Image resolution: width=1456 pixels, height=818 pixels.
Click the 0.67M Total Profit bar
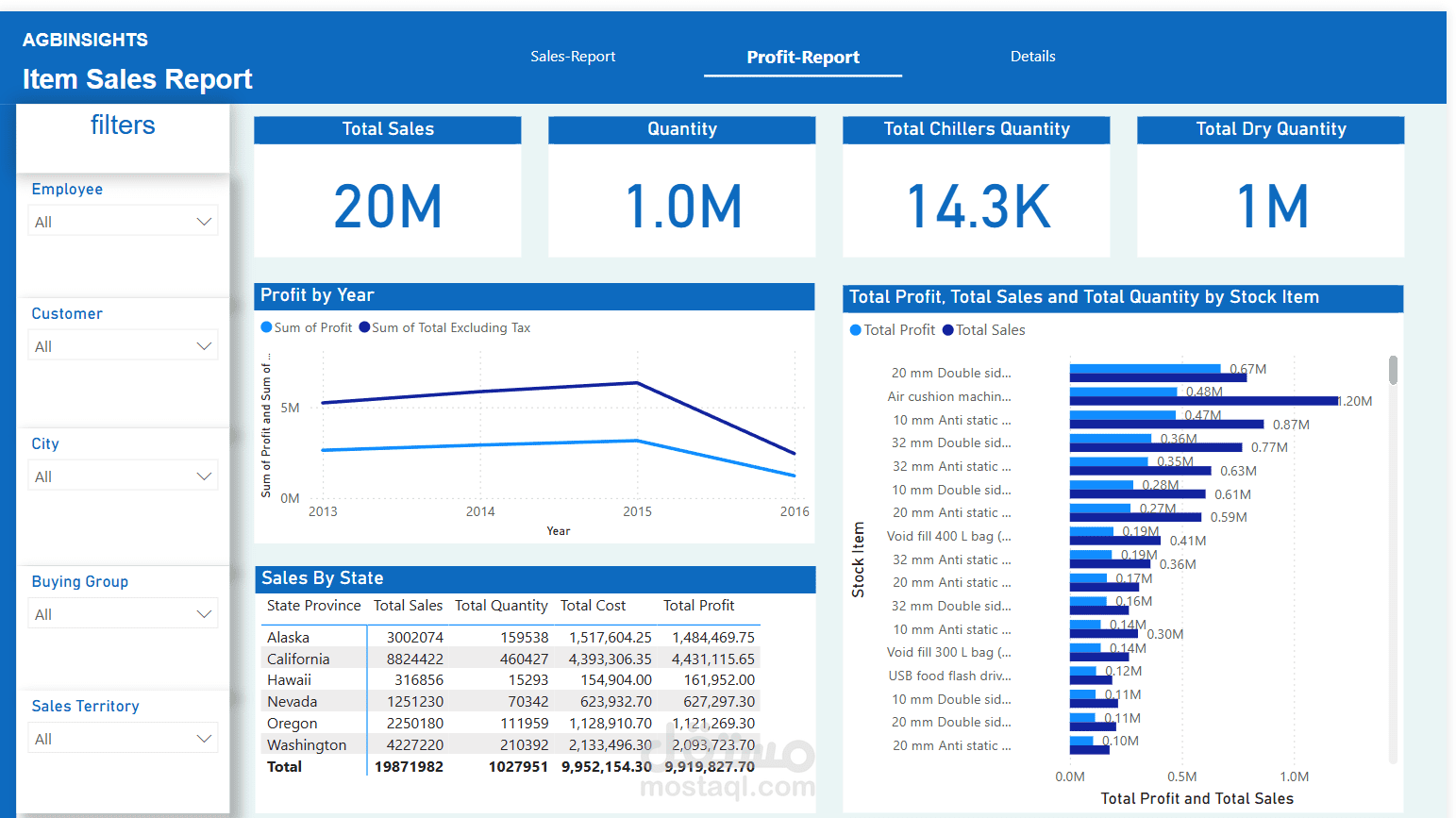pos(1145,369)
